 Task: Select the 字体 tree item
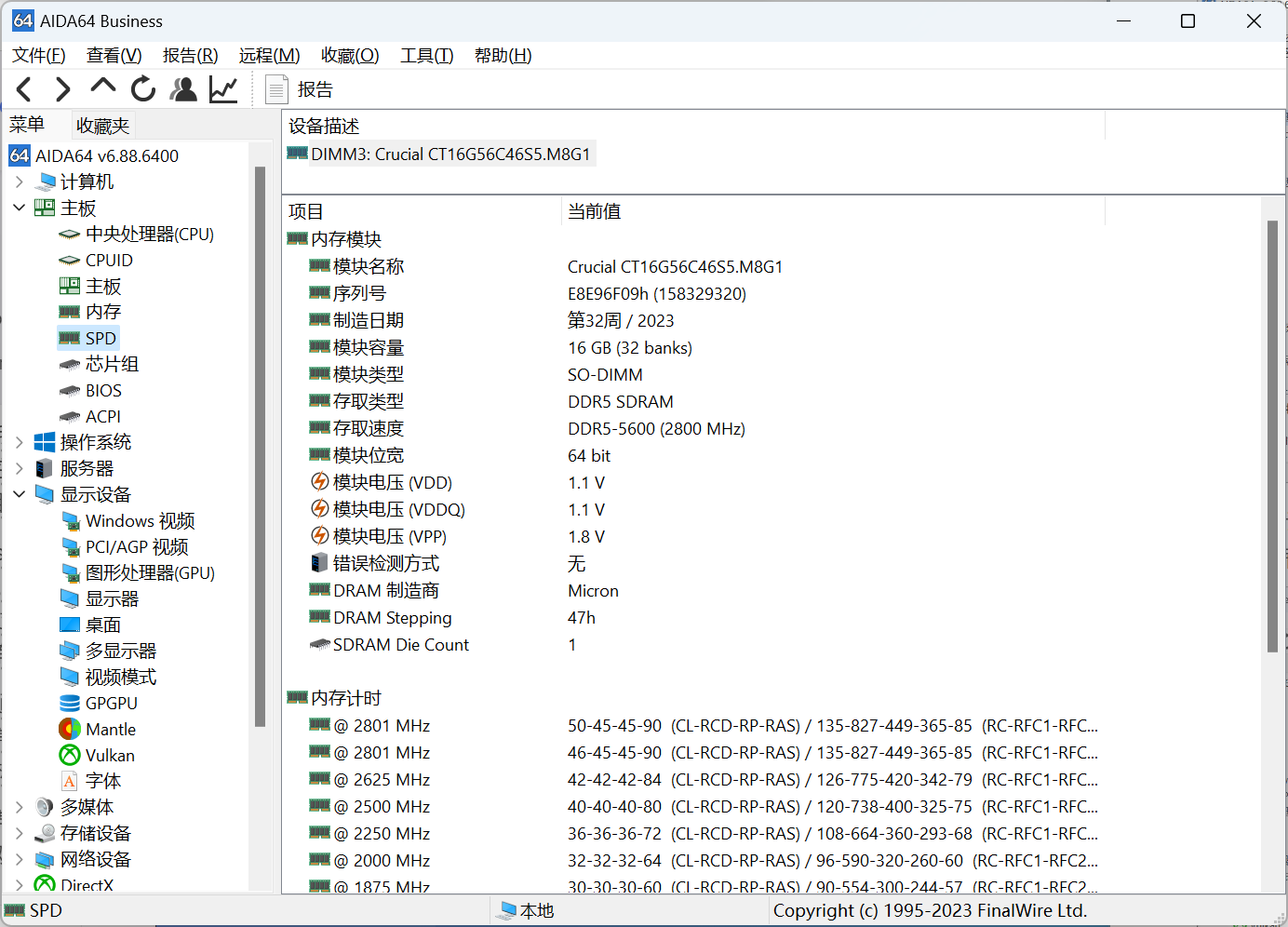90,781
